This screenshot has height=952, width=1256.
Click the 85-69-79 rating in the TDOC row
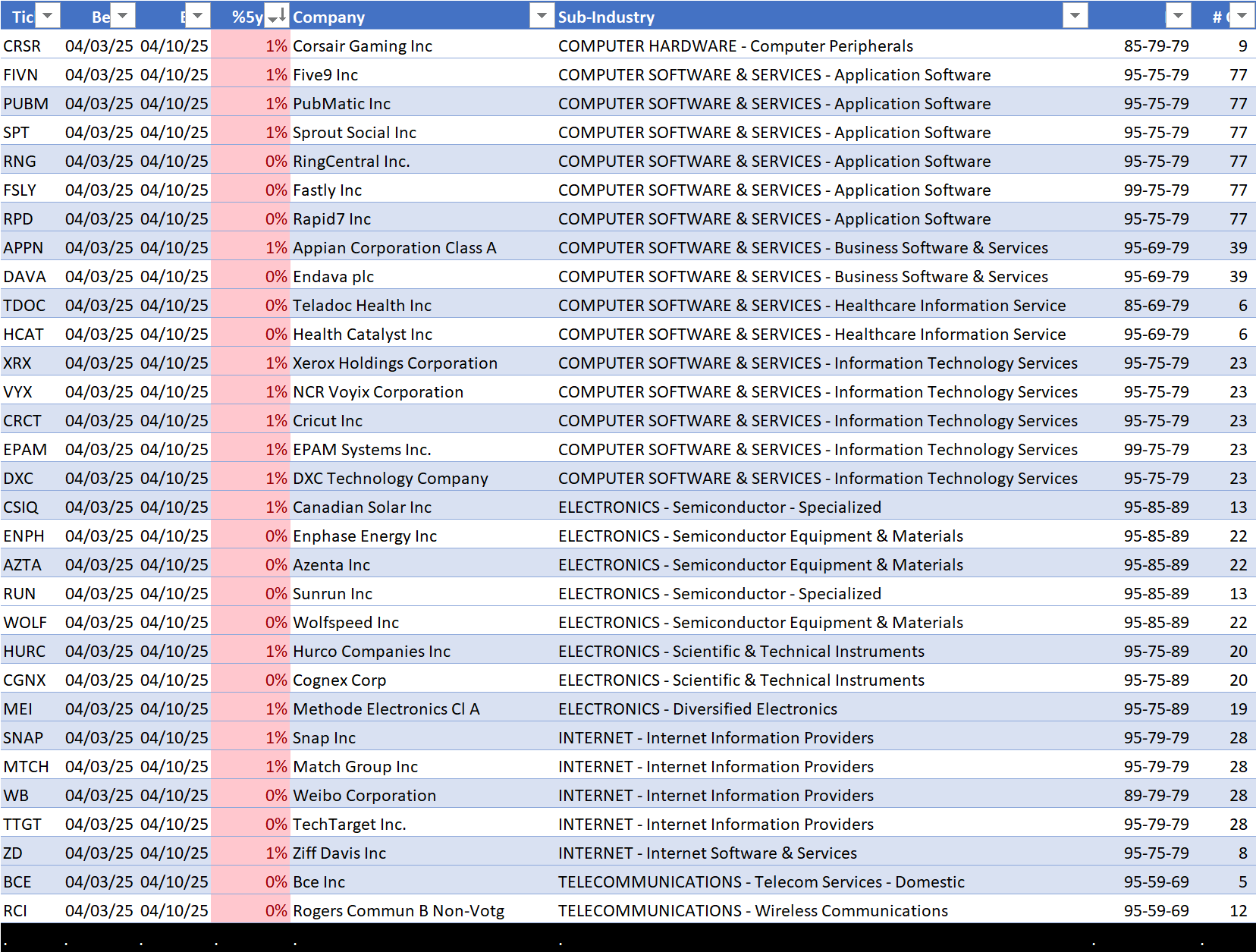click(x=1156, y=306)
